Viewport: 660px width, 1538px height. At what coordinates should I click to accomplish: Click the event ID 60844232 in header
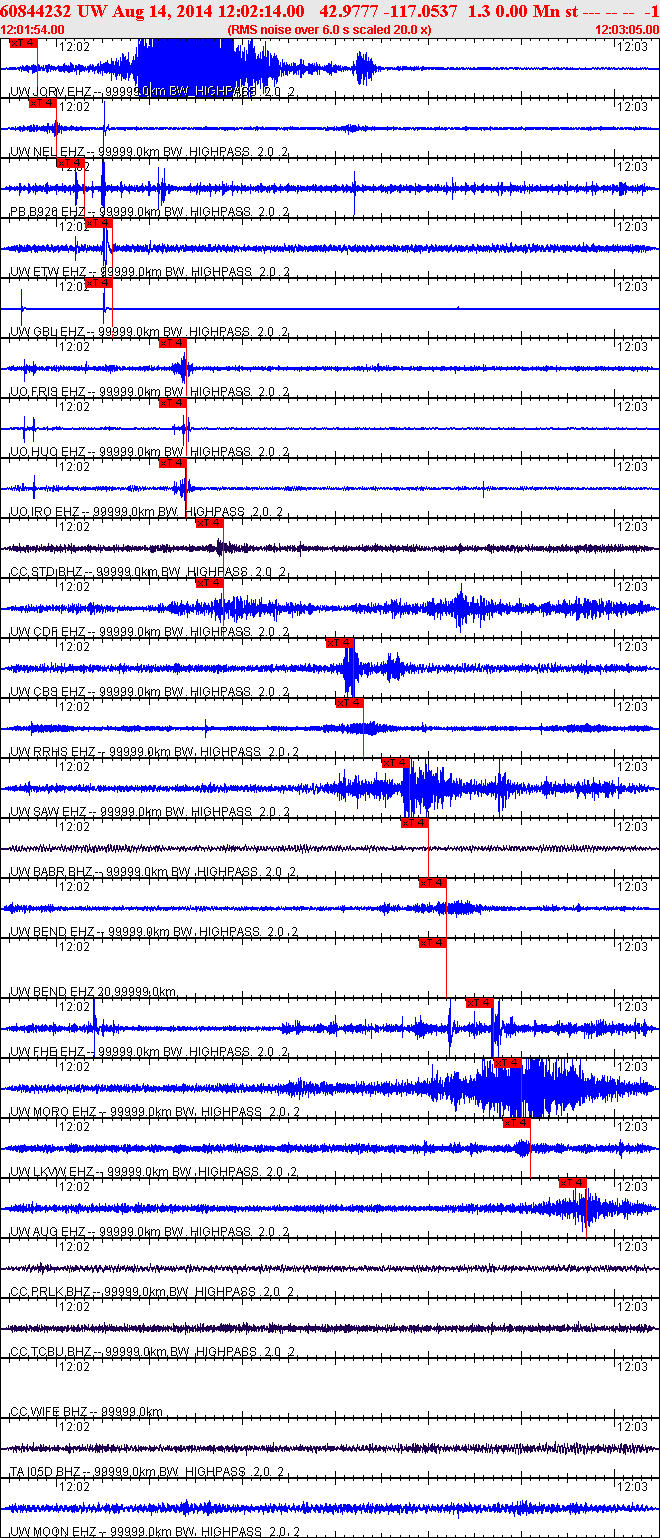tap(36, 11)
